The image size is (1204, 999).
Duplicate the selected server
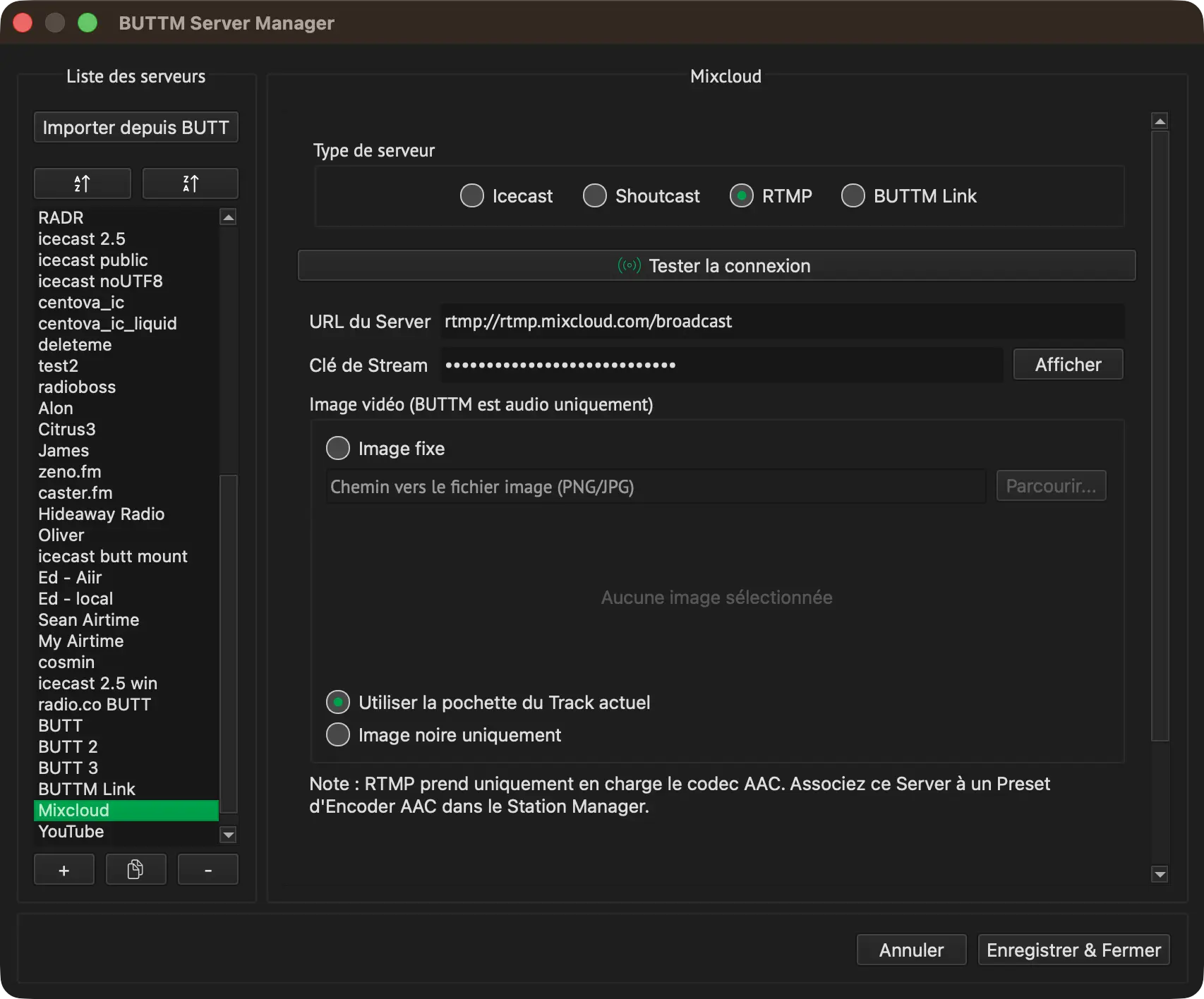136,870
